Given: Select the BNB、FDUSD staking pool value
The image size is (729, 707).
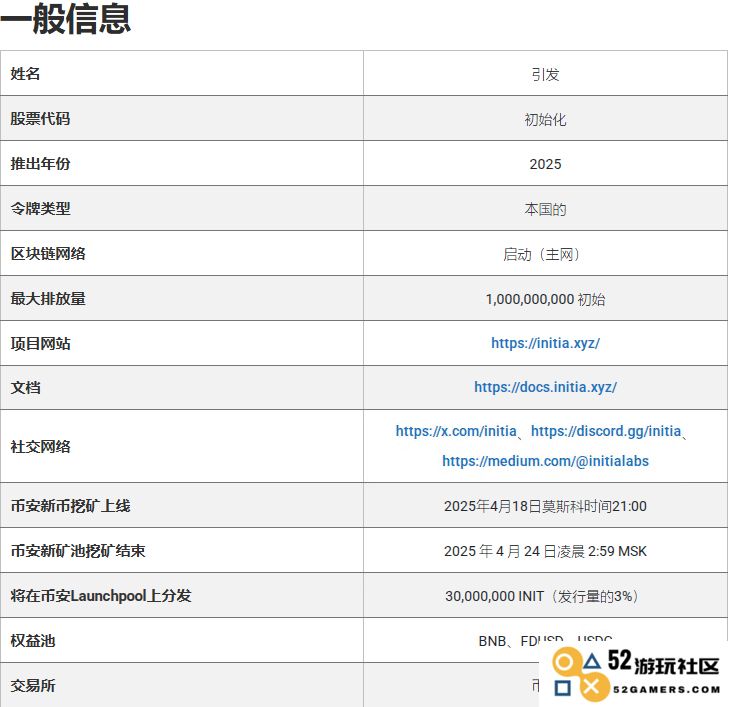Looking at the screenshot, I should point(545,641).
